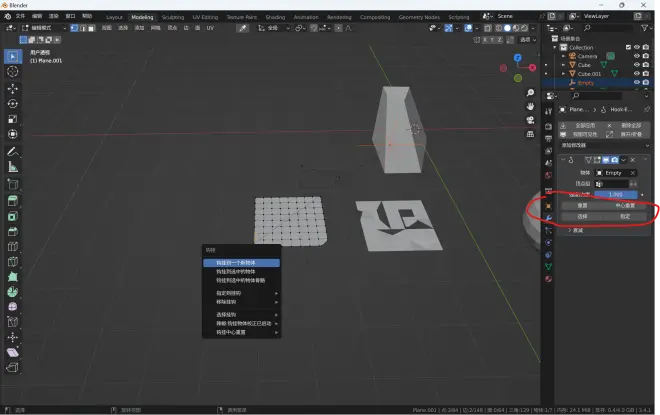Select the Move tool
This screenshot has width=660, height=415.
click(13, 88)
